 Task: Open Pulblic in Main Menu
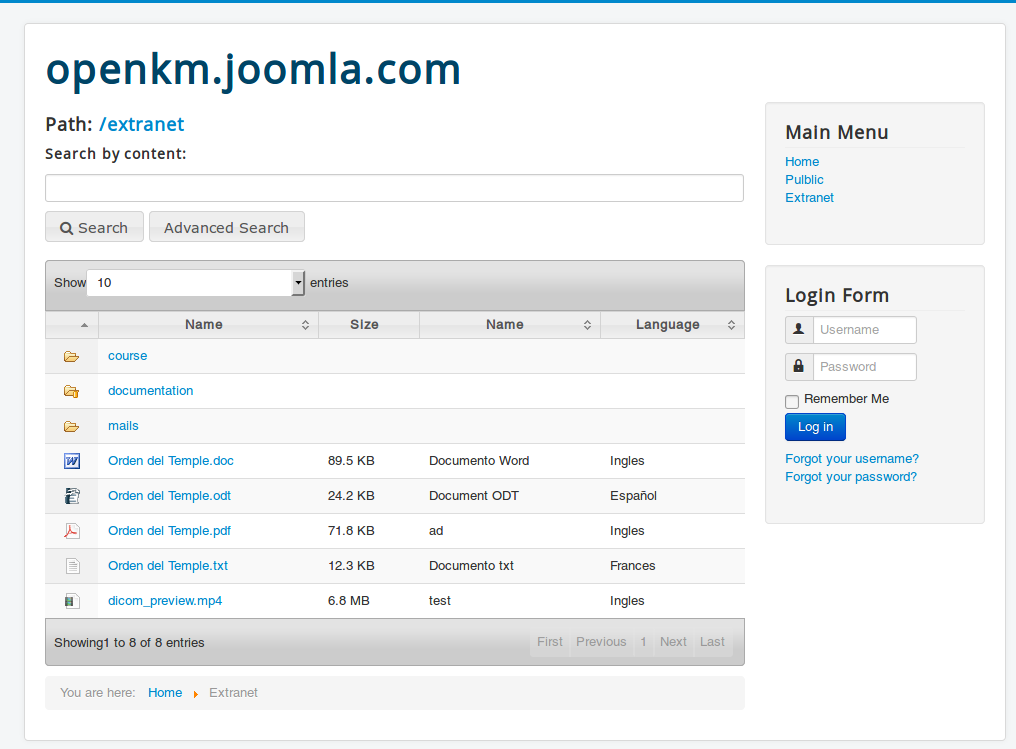[804, 179]
